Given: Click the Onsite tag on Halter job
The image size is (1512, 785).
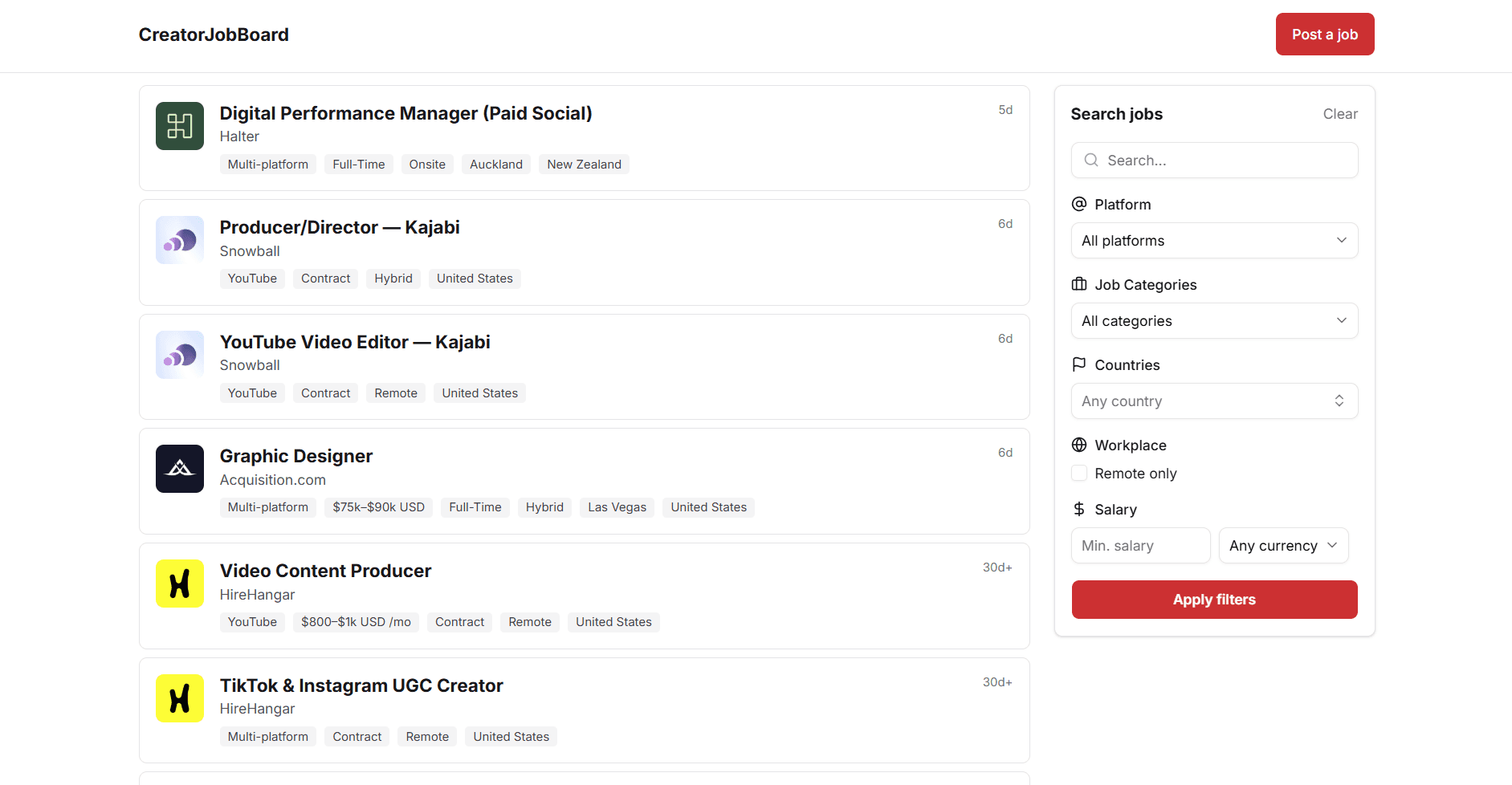Looking at the screenshot, I should coord(427,165).
